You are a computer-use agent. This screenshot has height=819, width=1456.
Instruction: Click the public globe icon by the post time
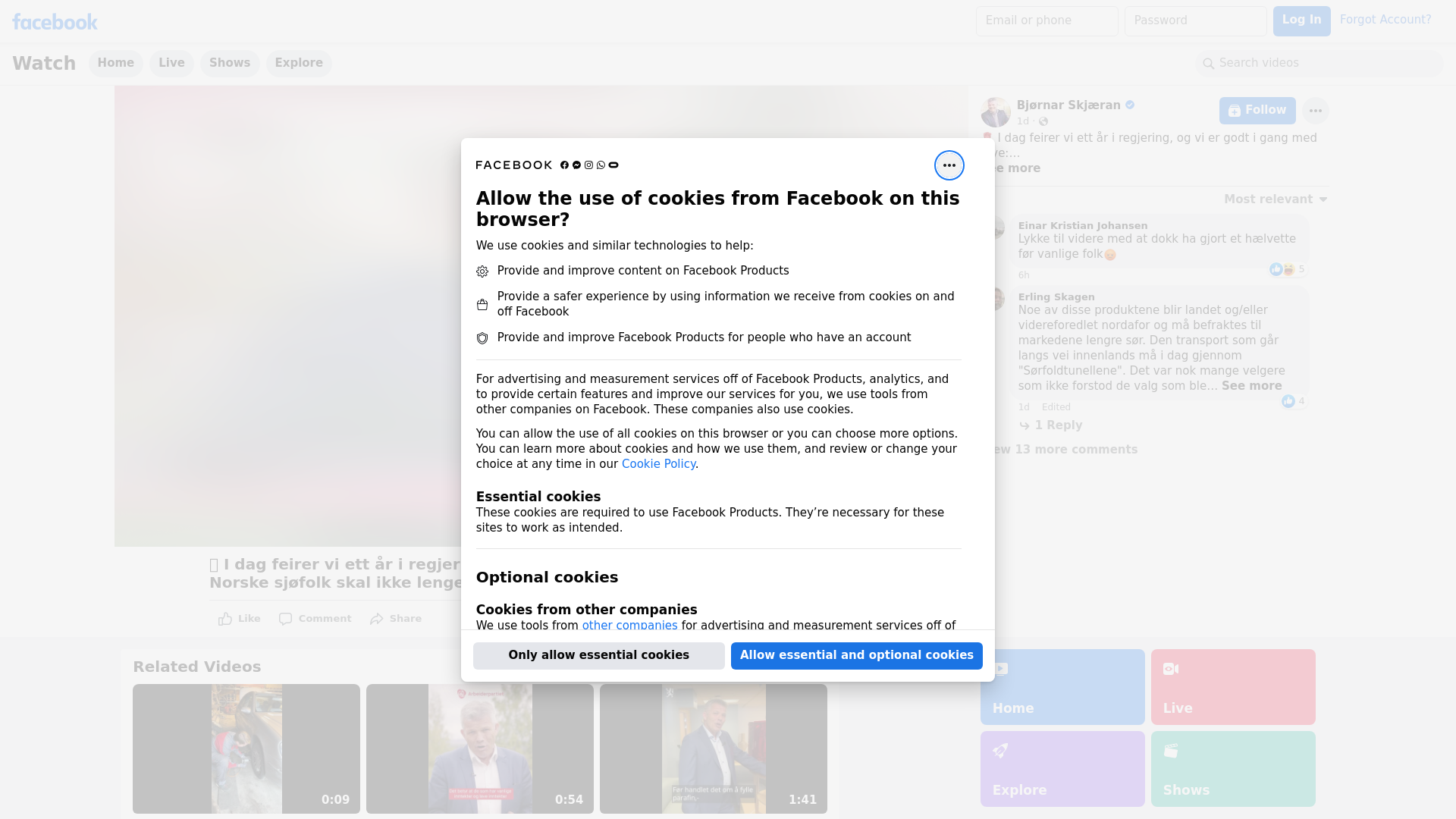point(1043,121)
